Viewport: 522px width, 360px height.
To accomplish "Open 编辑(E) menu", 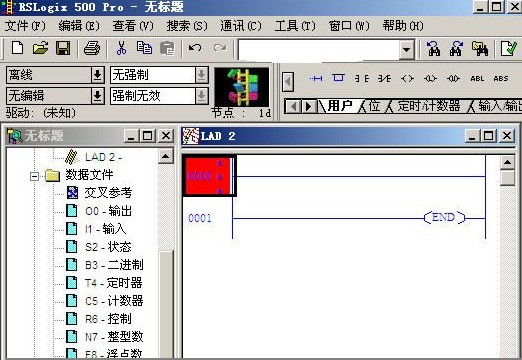I will coord(79,26).
